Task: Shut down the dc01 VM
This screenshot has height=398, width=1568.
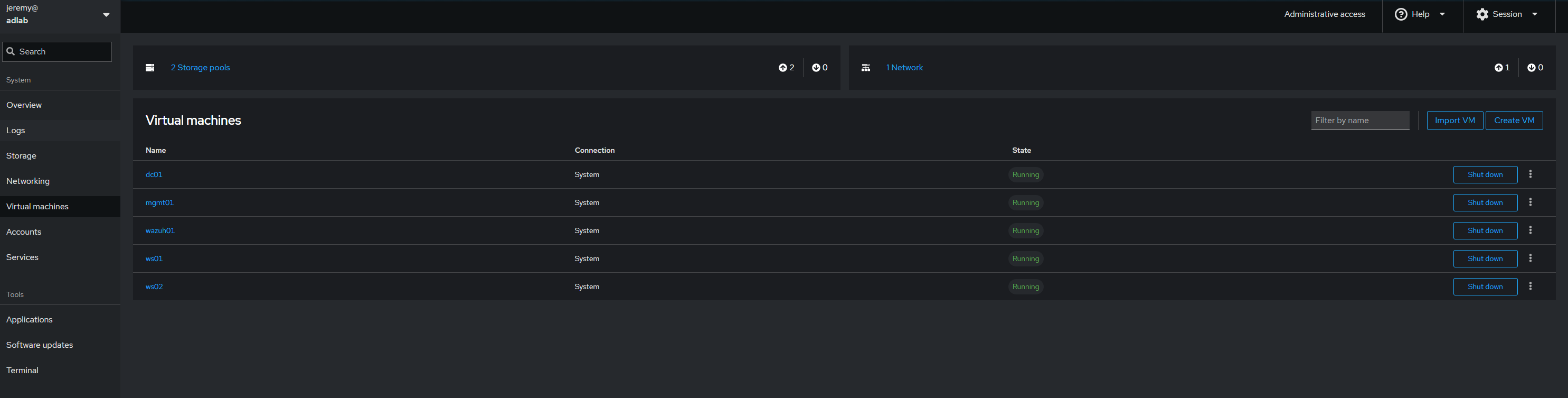Action: click(1485, 174)
